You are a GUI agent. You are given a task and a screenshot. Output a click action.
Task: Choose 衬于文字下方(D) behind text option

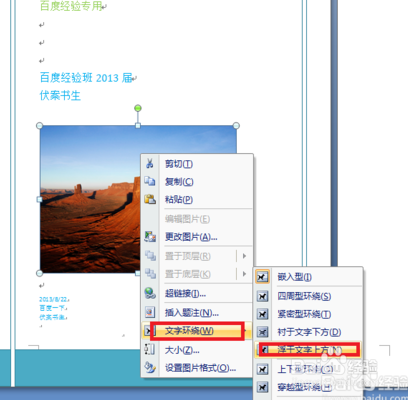click(308, 332)
